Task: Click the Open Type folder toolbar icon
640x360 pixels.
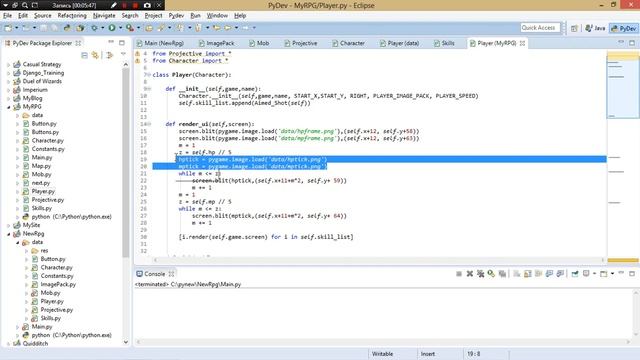Action: [x=149, y=28]
